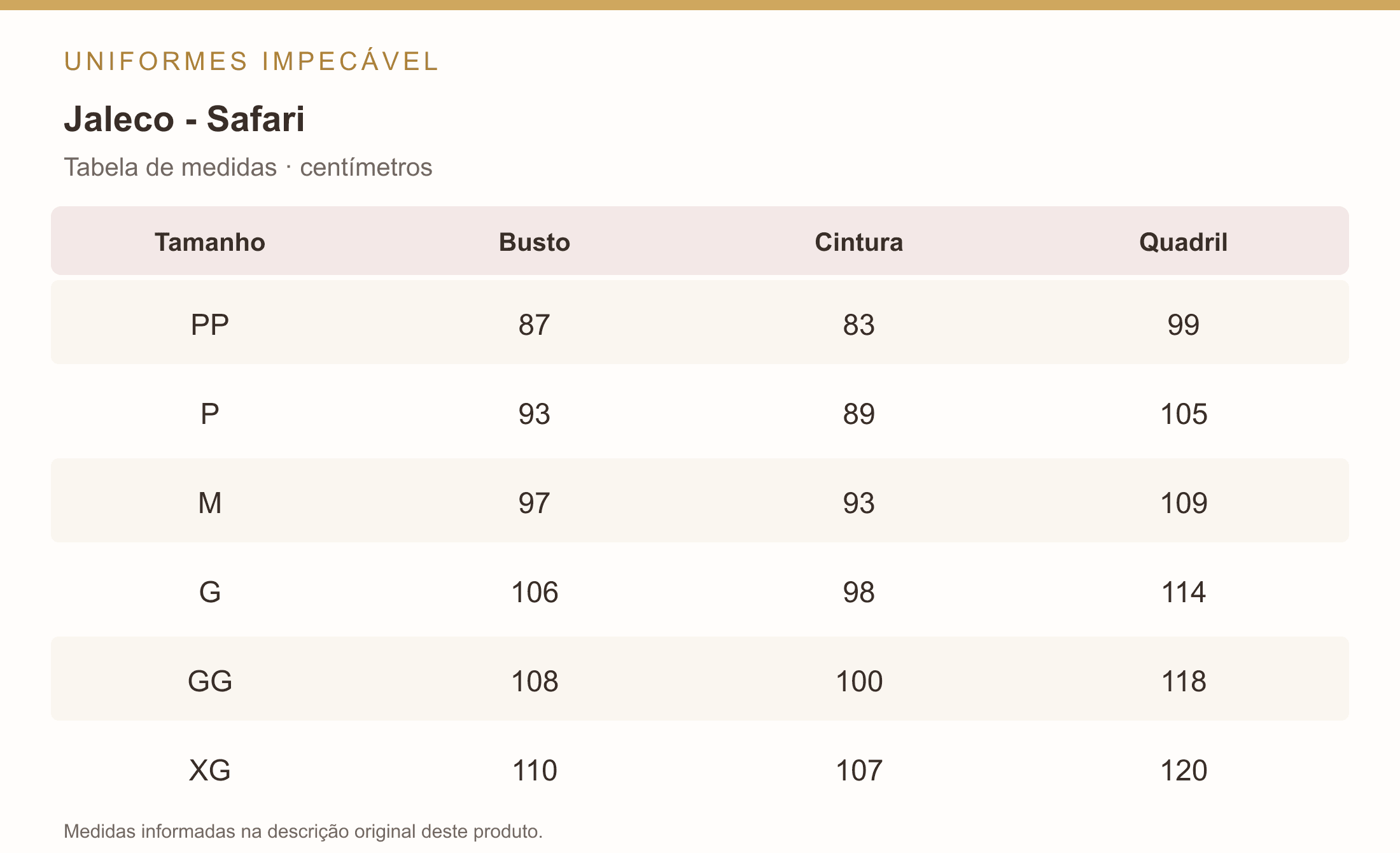Image resolution: width=1400 pixels, height=853 pixels.
Task: Select the Quadril column header
Action: pyautogui.click(x=1184, y=242)
